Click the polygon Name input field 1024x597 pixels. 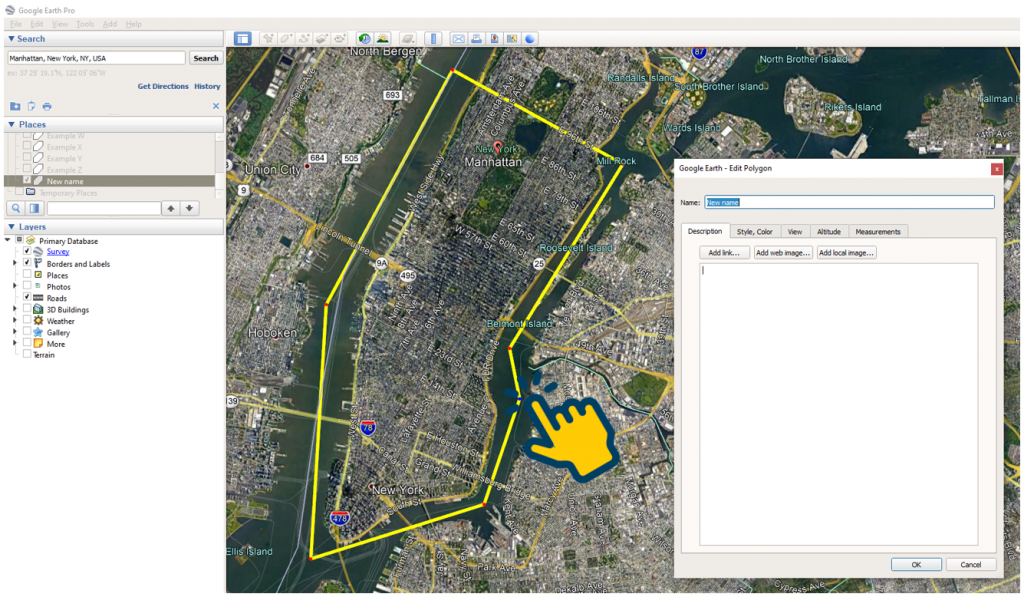click(848, 202)
